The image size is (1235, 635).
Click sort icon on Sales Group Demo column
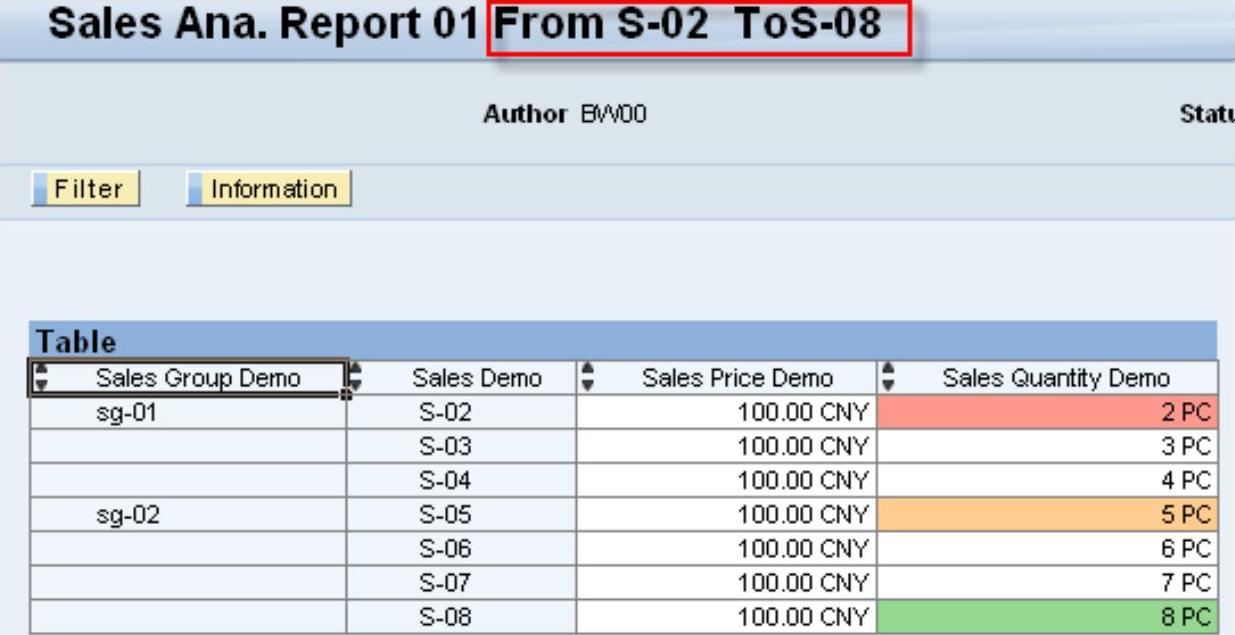pos(41,378)
